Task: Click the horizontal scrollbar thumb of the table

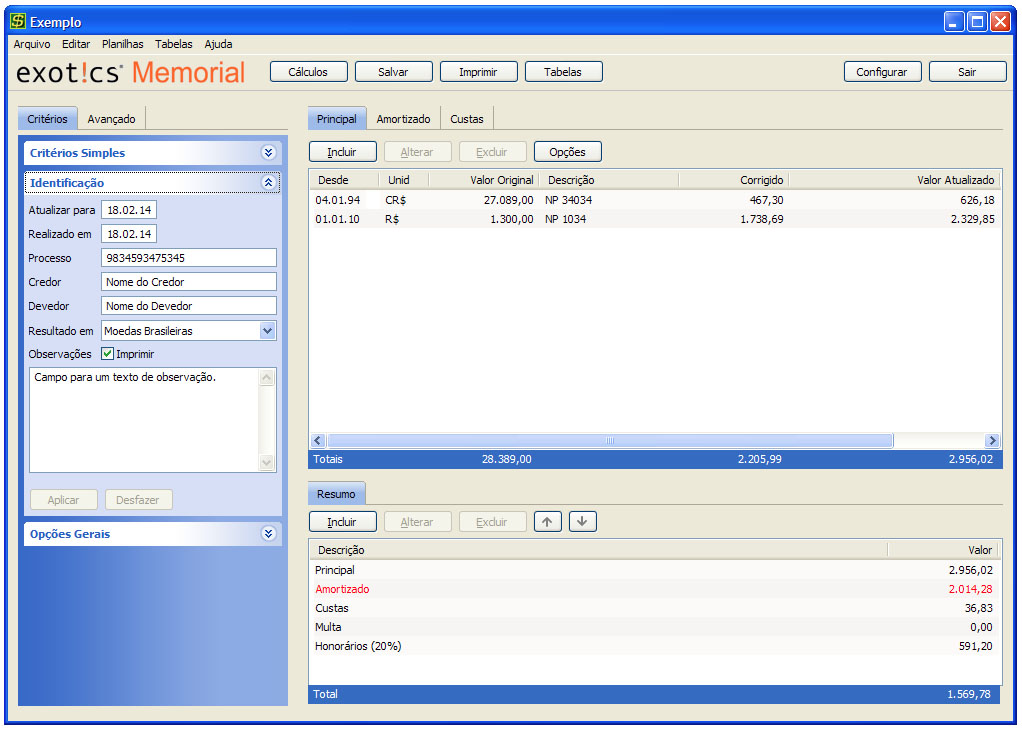Action: 609,441
